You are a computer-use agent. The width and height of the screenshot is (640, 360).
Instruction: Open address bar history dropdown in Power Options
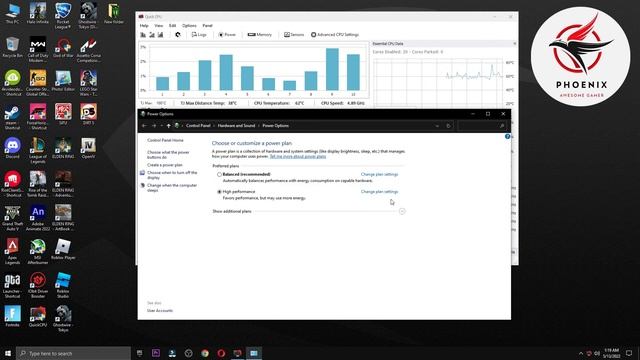437,126
